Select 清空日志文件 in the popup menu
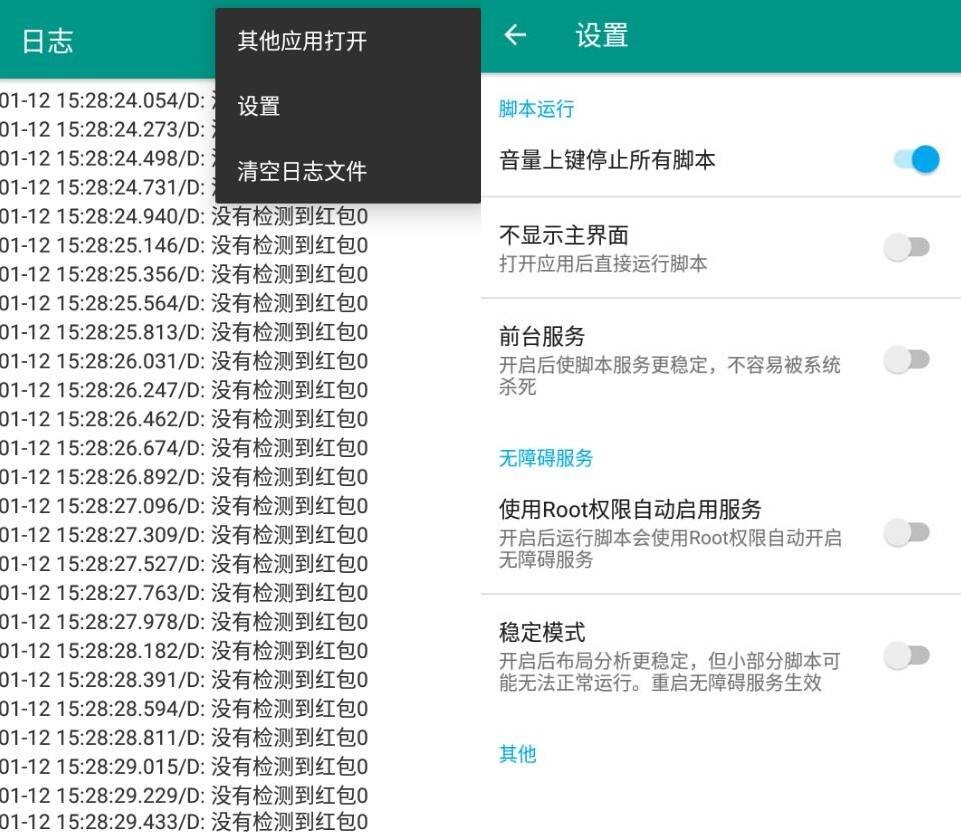This screenshot has height=834, width=961. (302, 171)
